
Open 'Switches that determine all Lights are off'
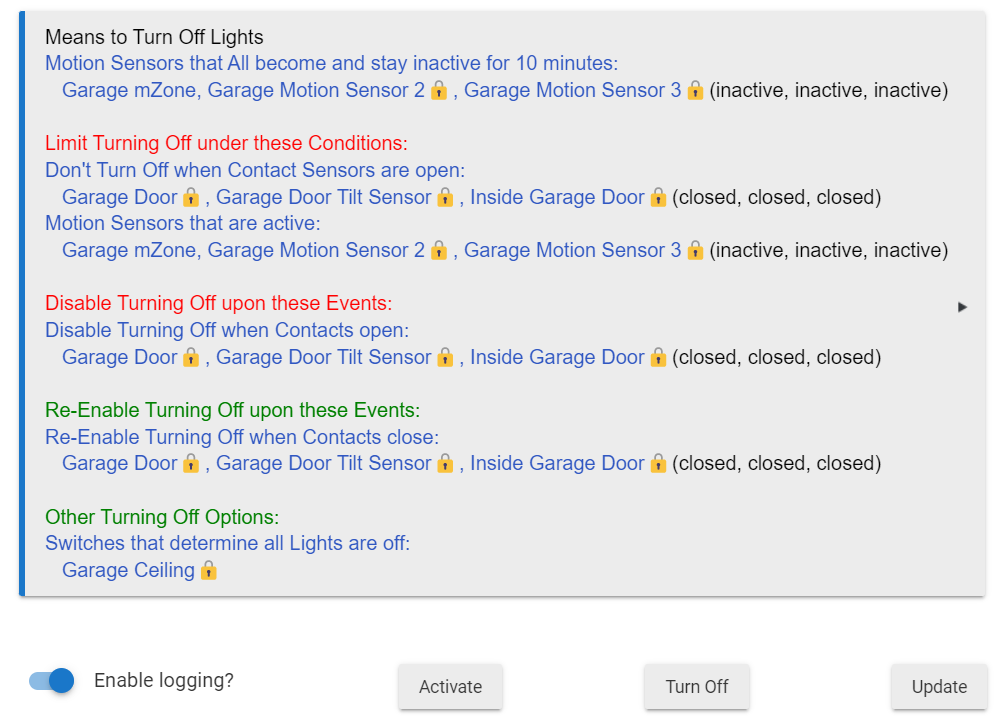tap(228, 543)
